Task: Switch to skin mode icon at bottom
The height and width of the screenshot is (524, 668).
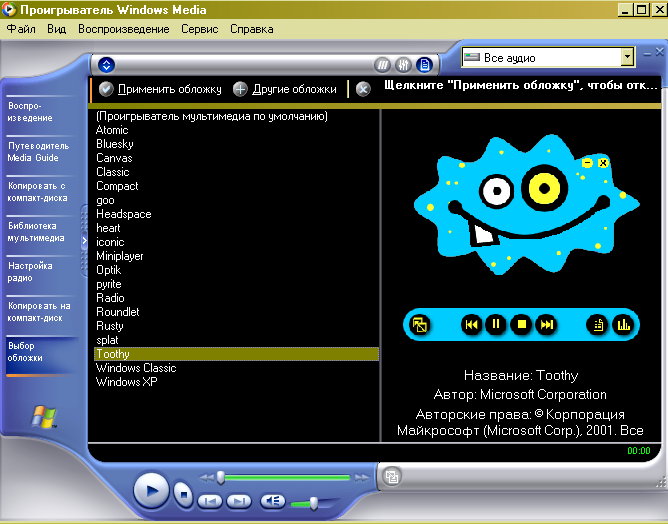Action: (x=392, y=476)
